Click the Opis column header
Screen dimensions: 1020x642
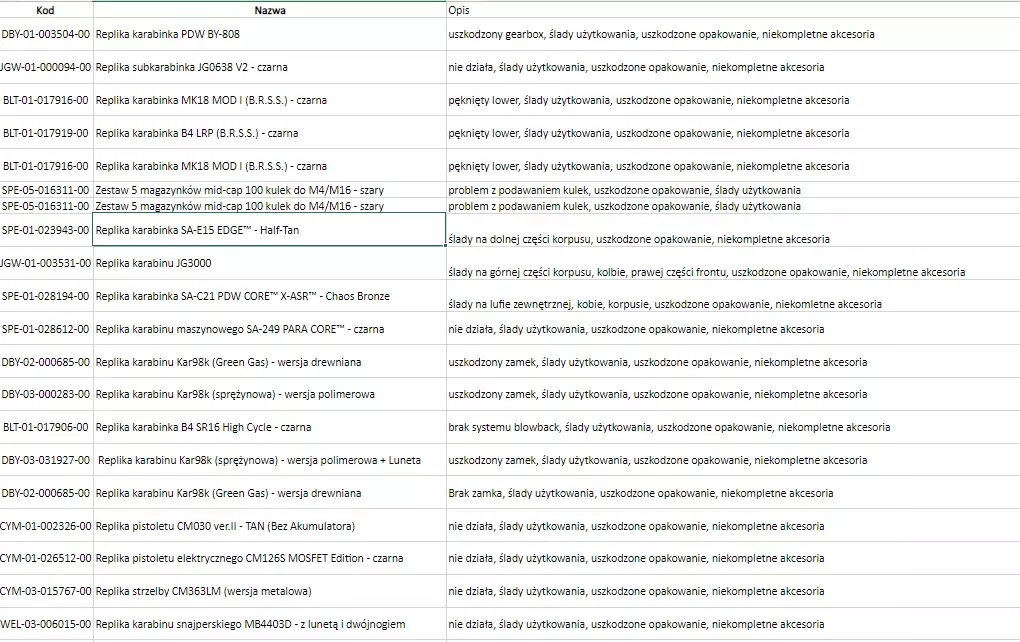coord(460,10)
